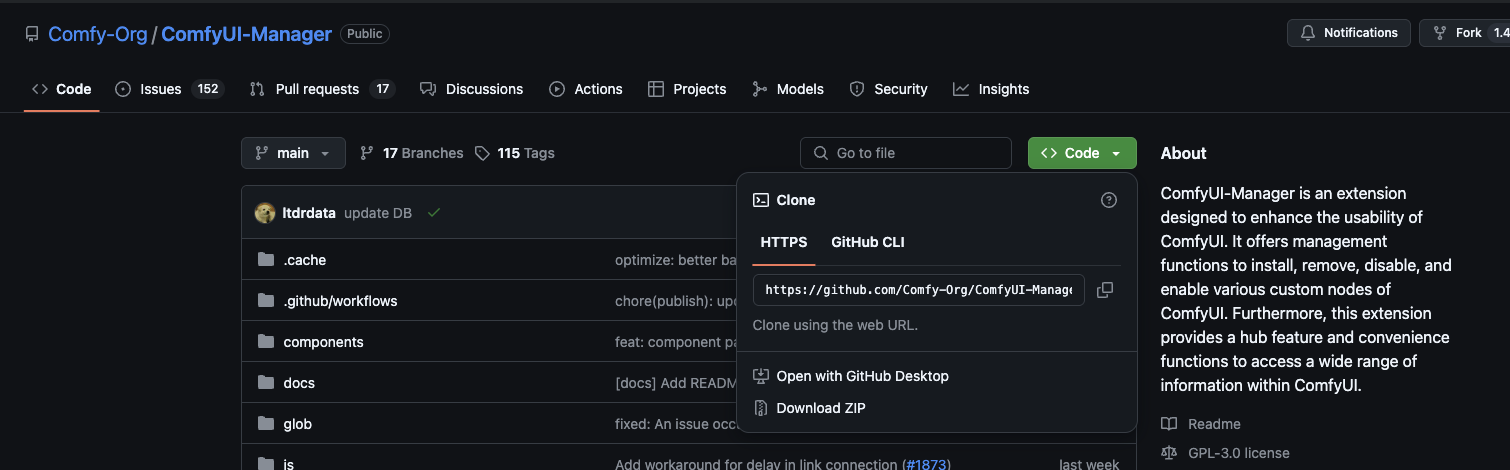Click the branch icon beside 17 Branches

tap(367, 153)
